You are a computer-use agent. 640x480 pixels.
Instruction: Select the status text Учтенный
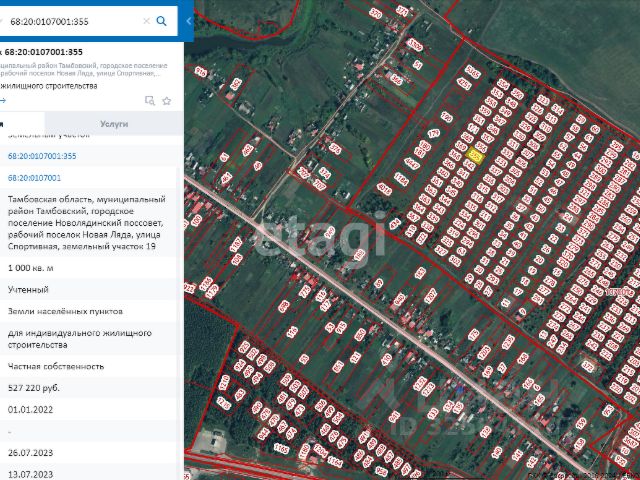tap(28, 290)
